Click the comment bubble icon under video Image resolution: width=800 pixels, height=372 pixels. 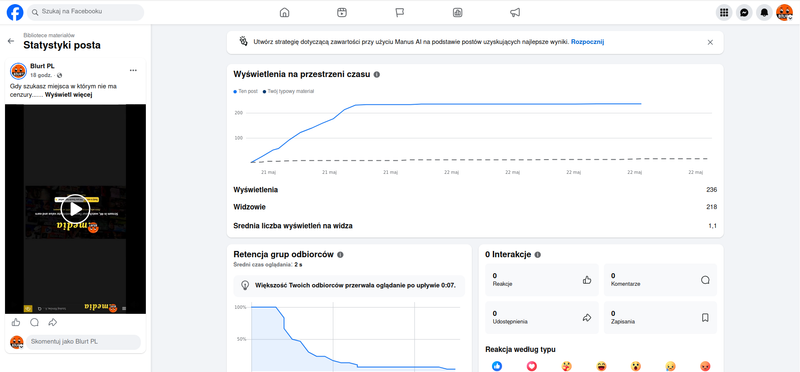[x=34, y=322]
